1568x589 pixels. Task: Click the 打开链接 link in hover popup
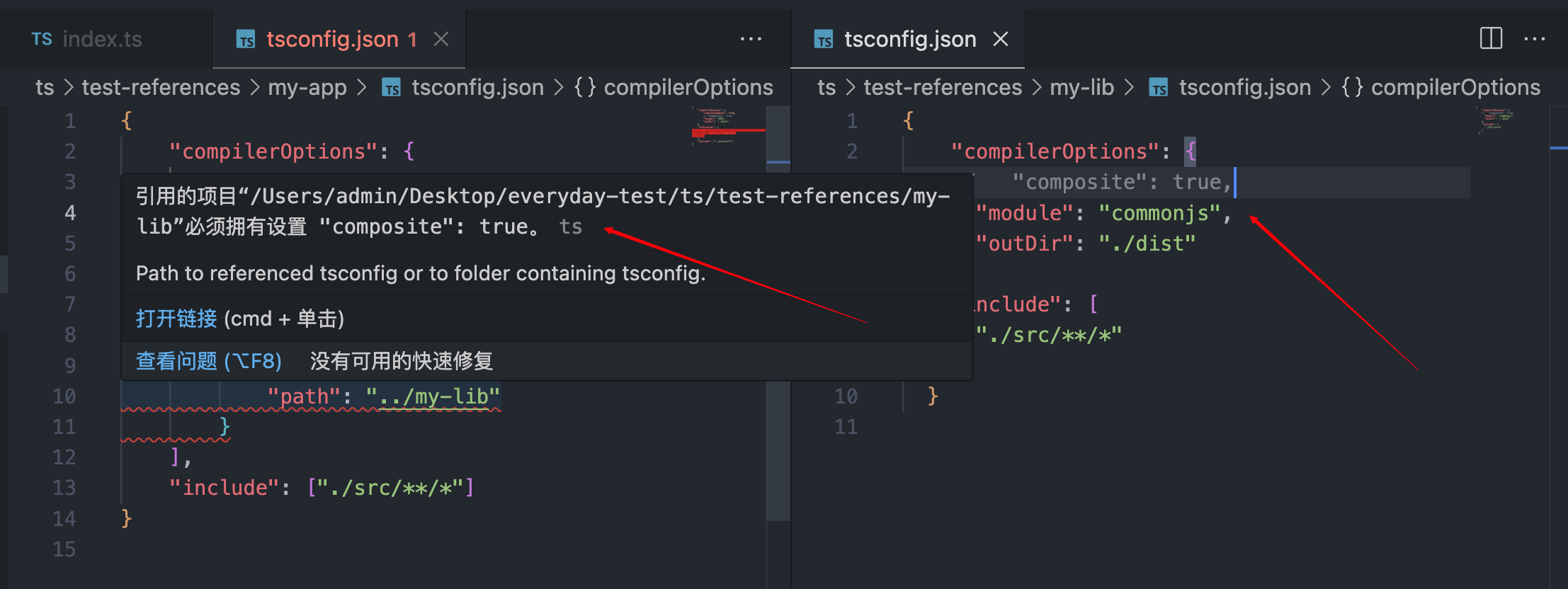click(x=176, y=319)
